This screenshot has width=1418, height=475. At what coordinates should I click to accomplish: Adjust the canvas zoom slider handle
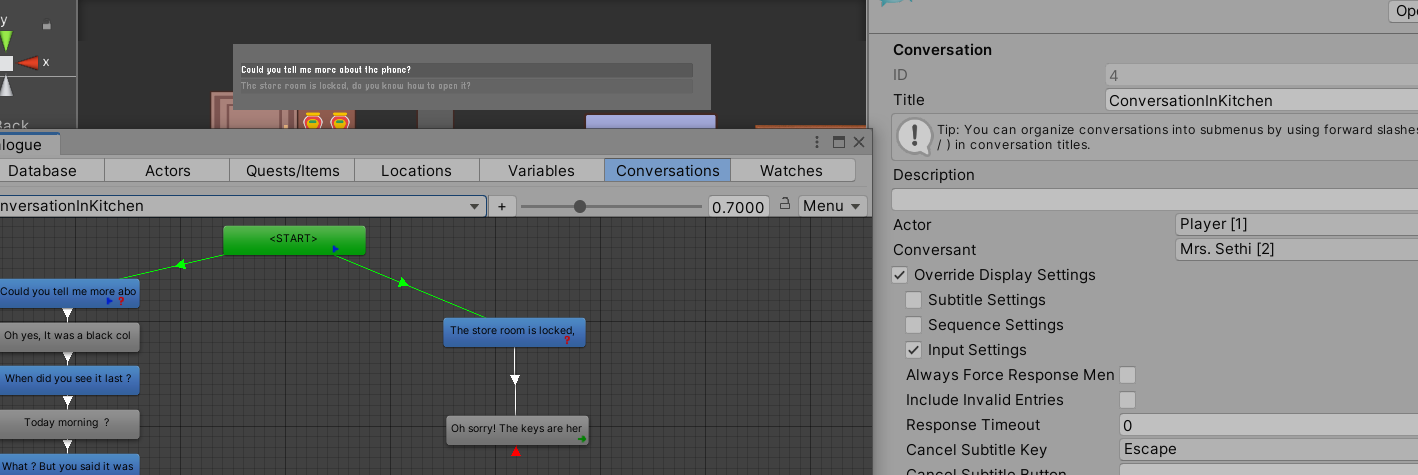(x=580, y=206)
